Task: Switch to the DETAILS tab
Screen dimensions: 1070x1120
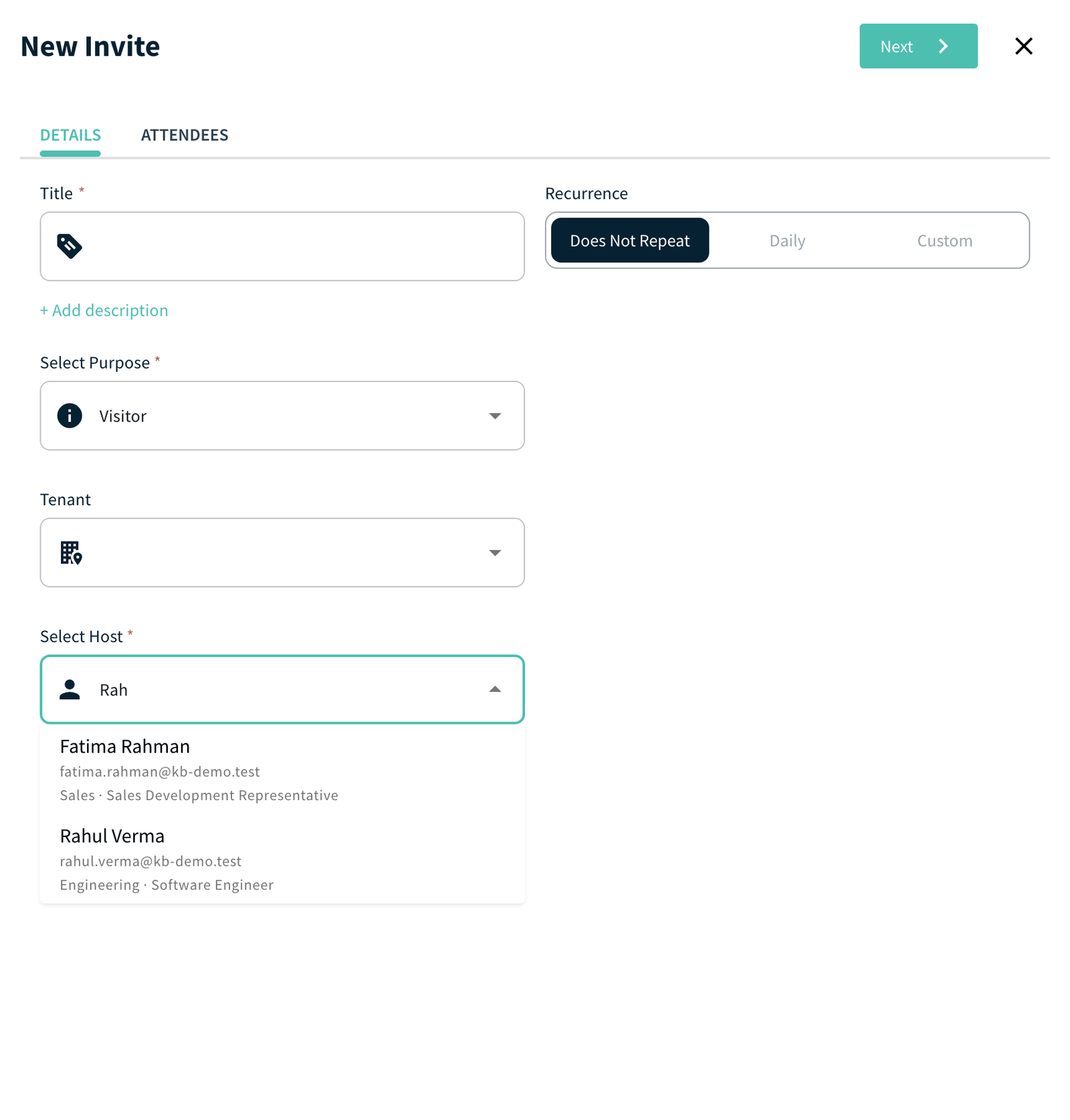Action: [70, 135]
